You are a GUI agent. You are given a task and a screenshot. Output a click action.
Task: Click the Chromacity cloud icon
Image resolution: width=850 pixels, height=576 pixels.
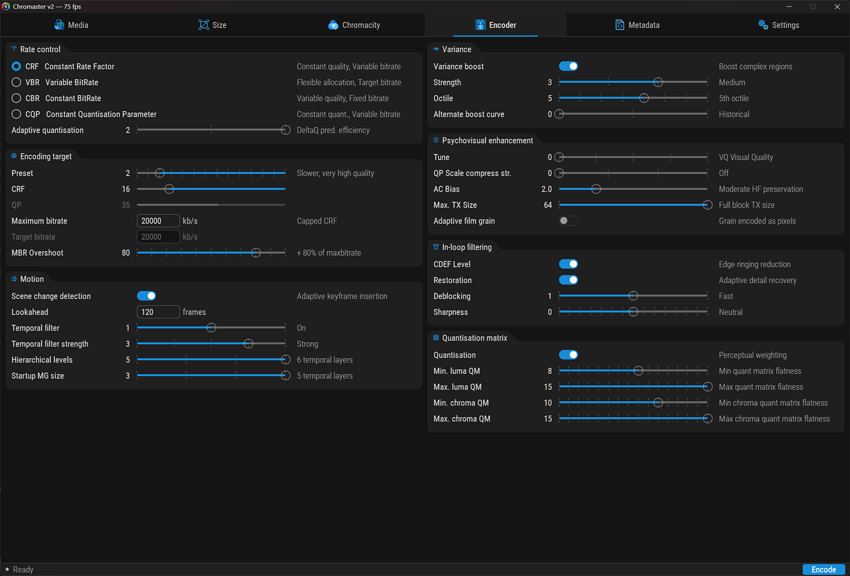[x=333, y=25]
